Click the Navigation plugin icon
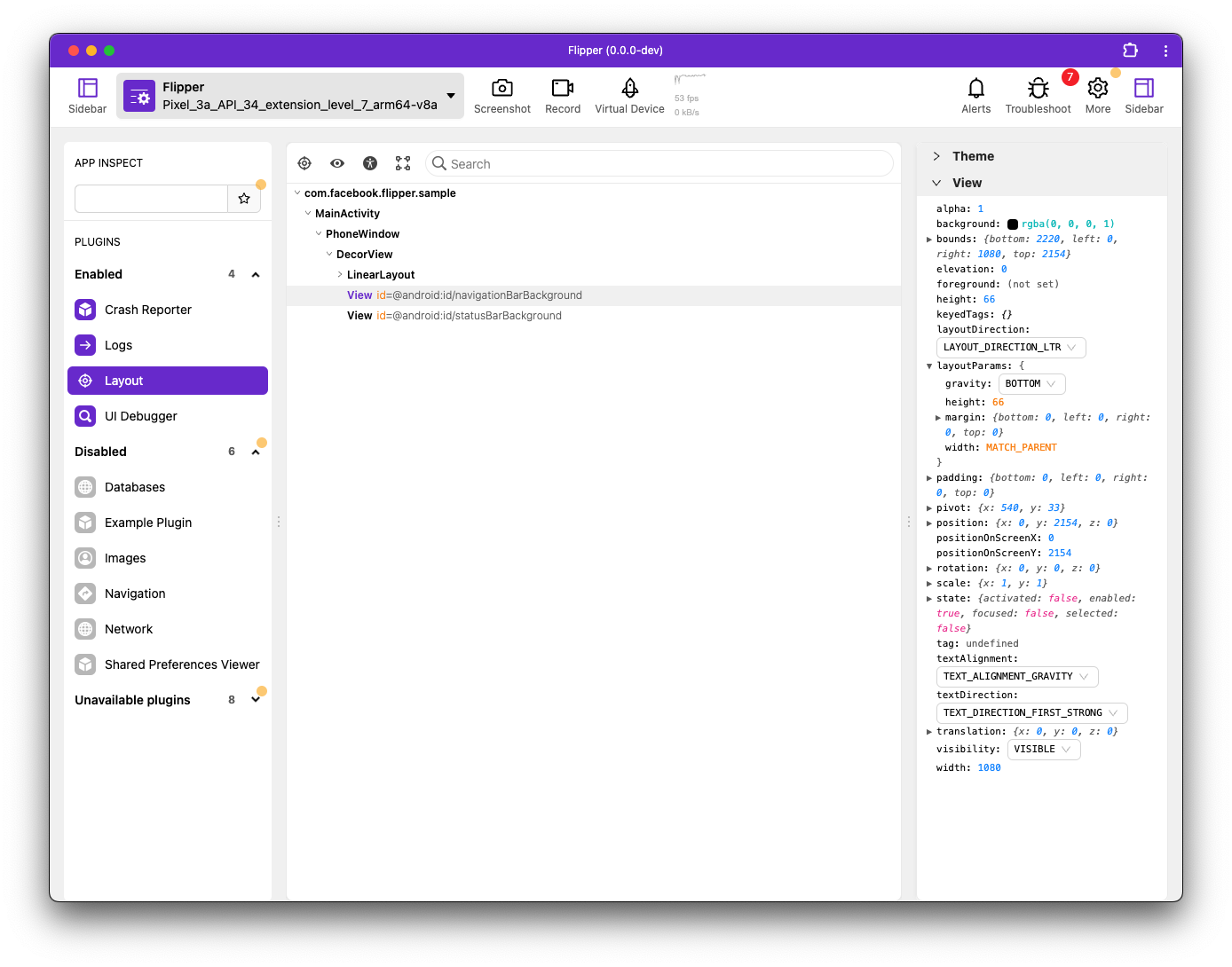1232x967 pixels. pyautogui.click(x=85, y=594)
